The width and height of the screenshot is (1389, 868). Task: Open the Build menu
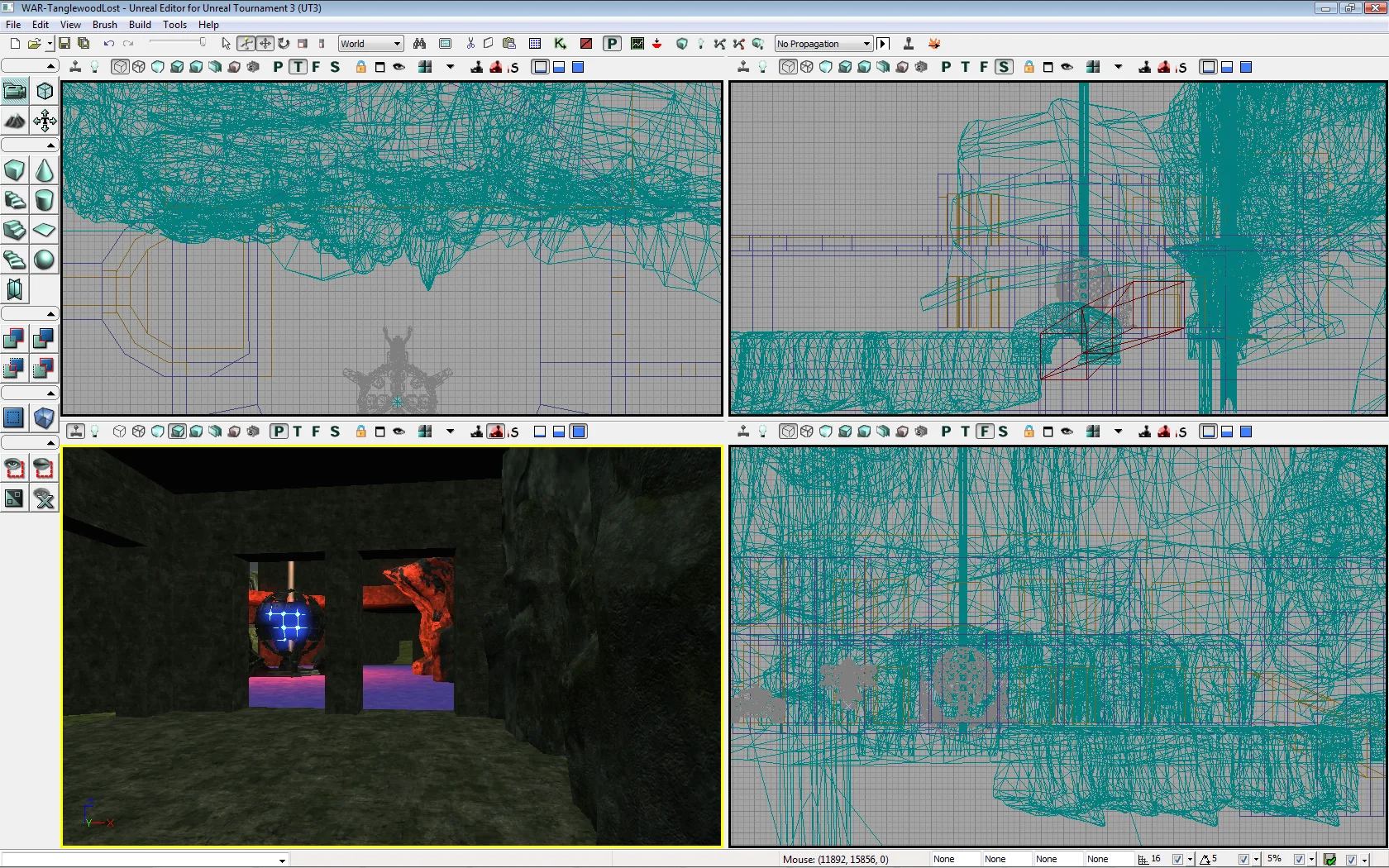point(140,25)
